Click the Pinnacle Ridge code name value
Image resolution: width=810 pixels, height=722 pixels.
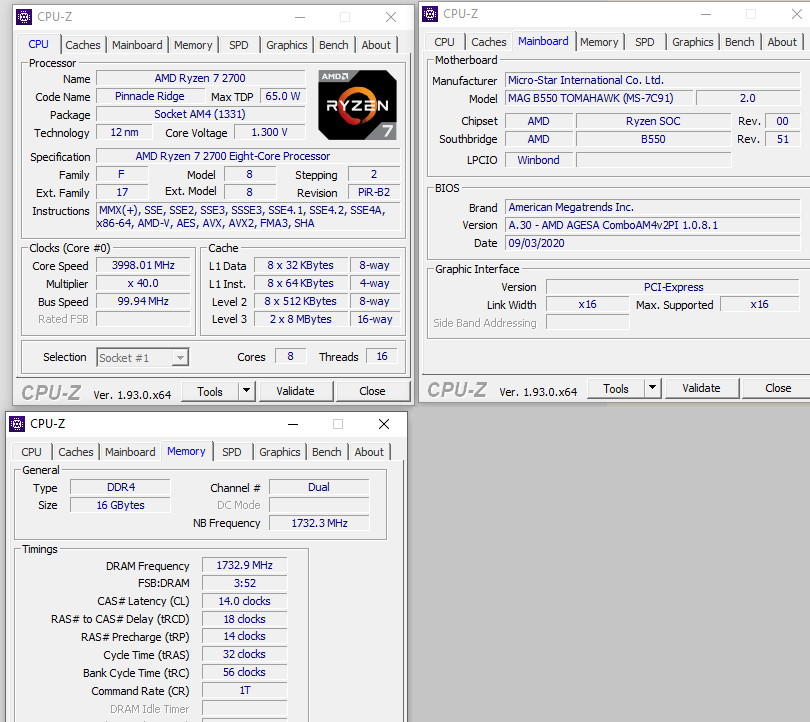[x=150, y=97]
